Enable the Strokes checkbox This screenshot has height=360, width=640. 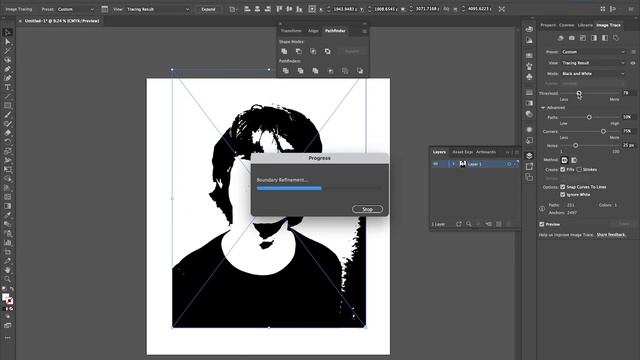tap(579, 169)
